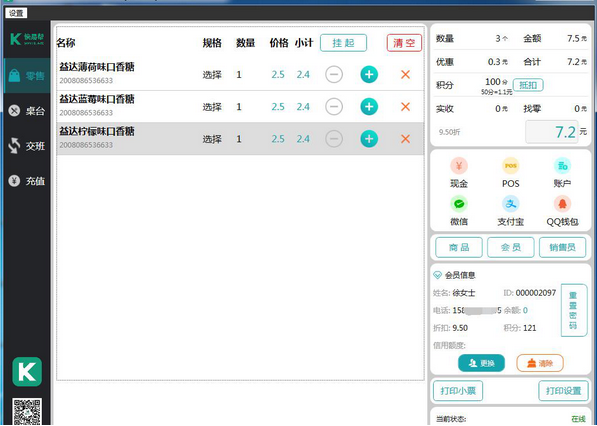Open 规格 选择 for 益达蓝莓味口香糖
This screenshot has width=597, height=426.
(212, 107)
